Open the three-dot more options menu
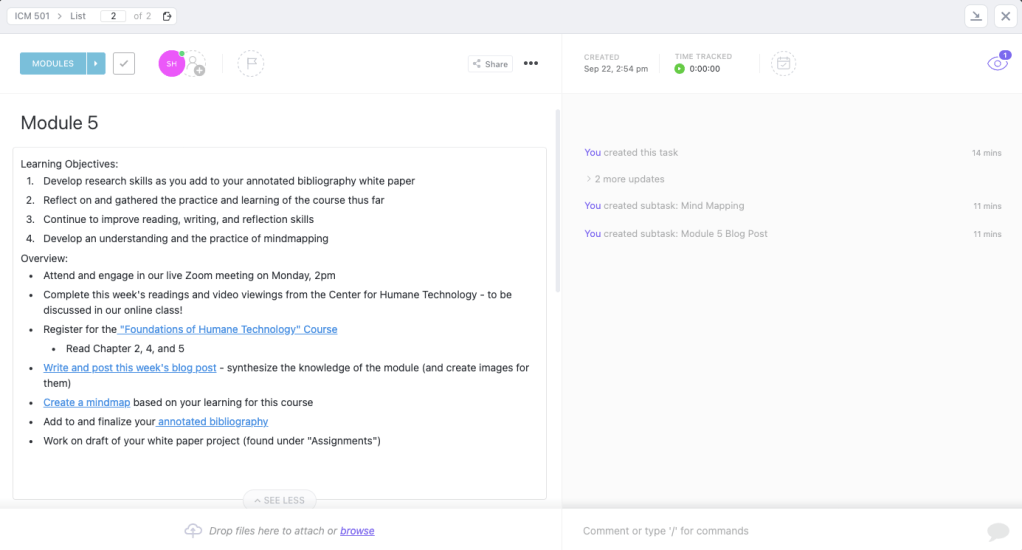1022x550 pixels. click(531, 64)
